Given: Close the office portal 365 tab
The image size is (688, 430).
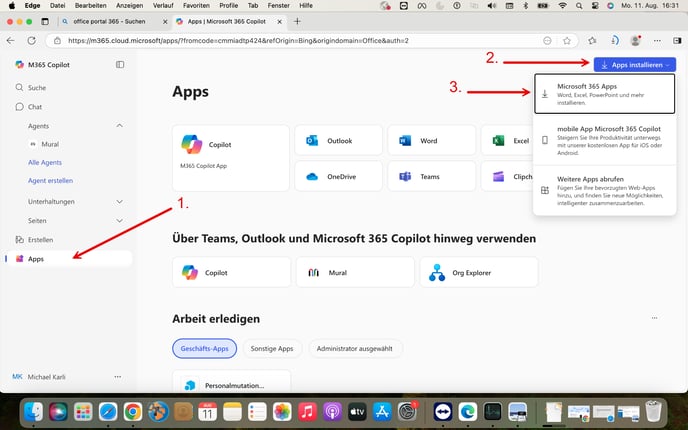Looking at the screenshot, I should (165, 21).
